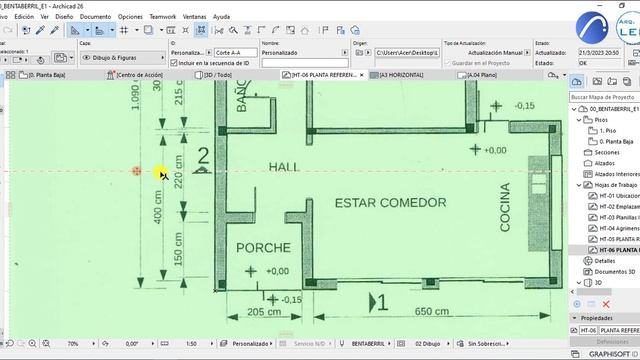Open the Actualización Manual dropdown
Image resolution: width=640 pixels, height=360 pixels.
[x=527, y=53]
